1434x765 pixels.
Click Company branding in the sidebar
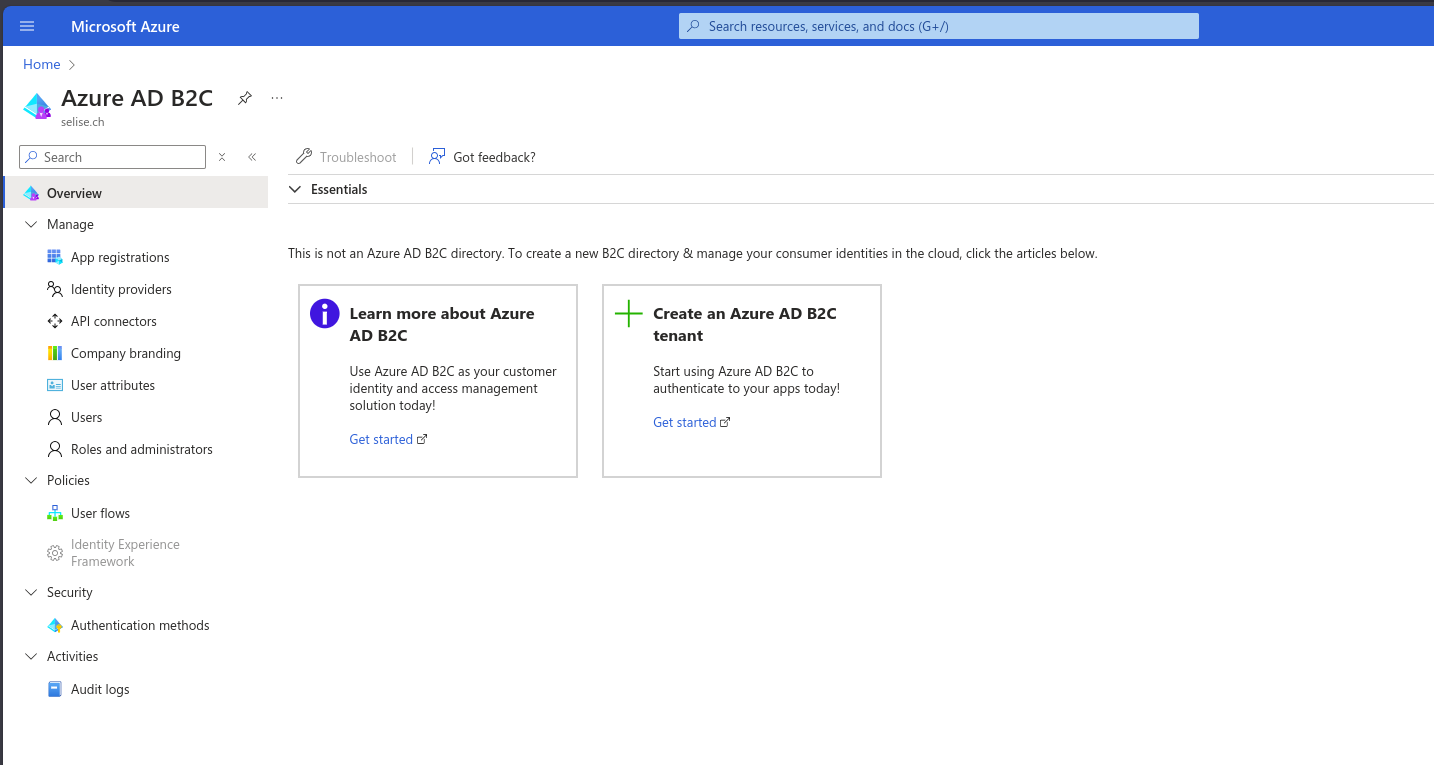[125, 353]
